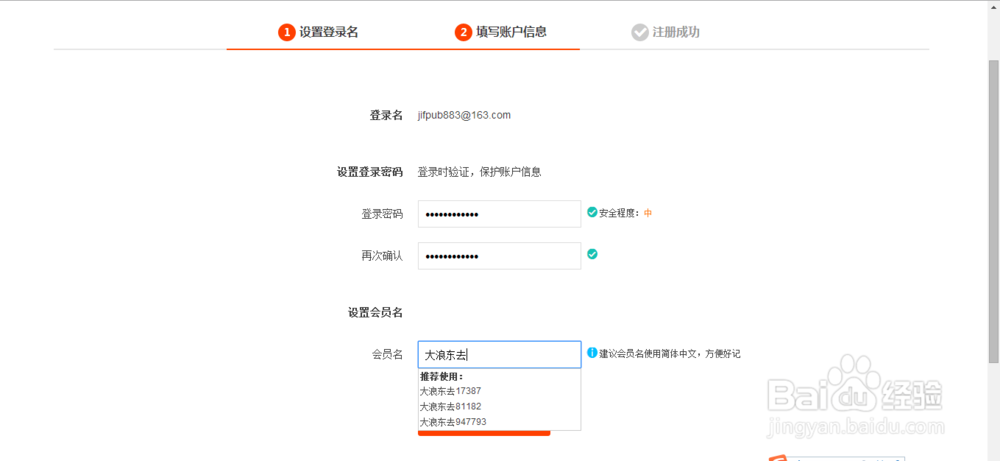Screen dimensions: 1000x461
Task: Click the orange step 2 number badge
Action: pyautogui.click(x=463, y=32)
